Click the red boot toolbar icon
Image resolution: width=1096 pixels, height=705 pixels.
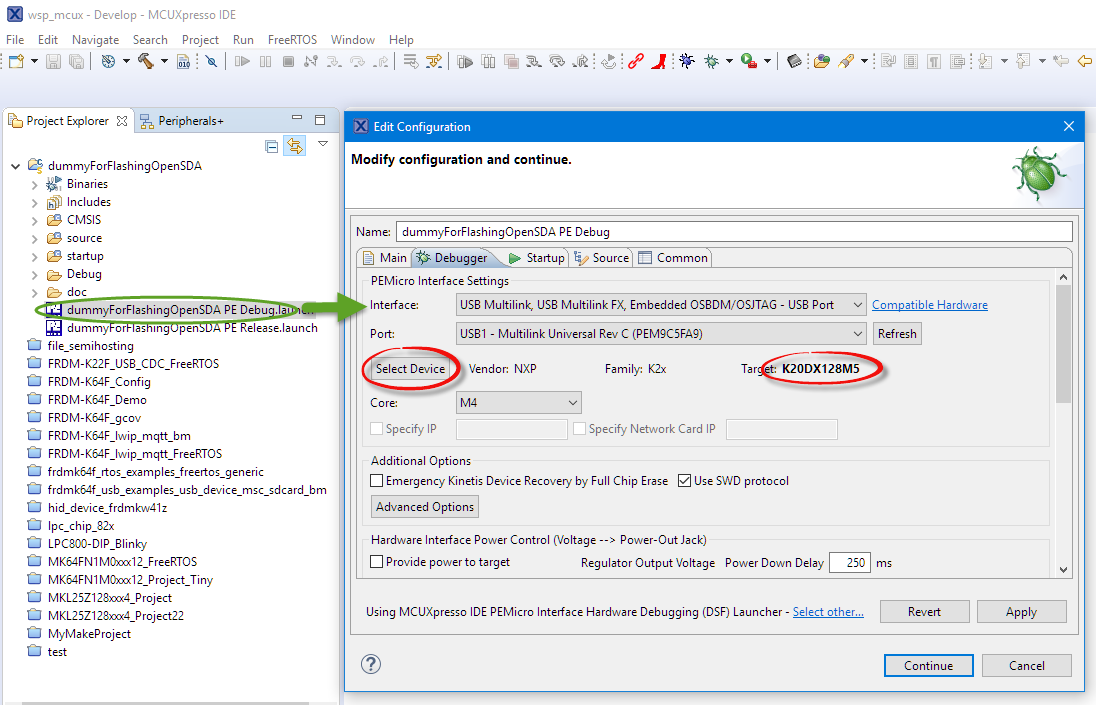[x=658, y=61]
